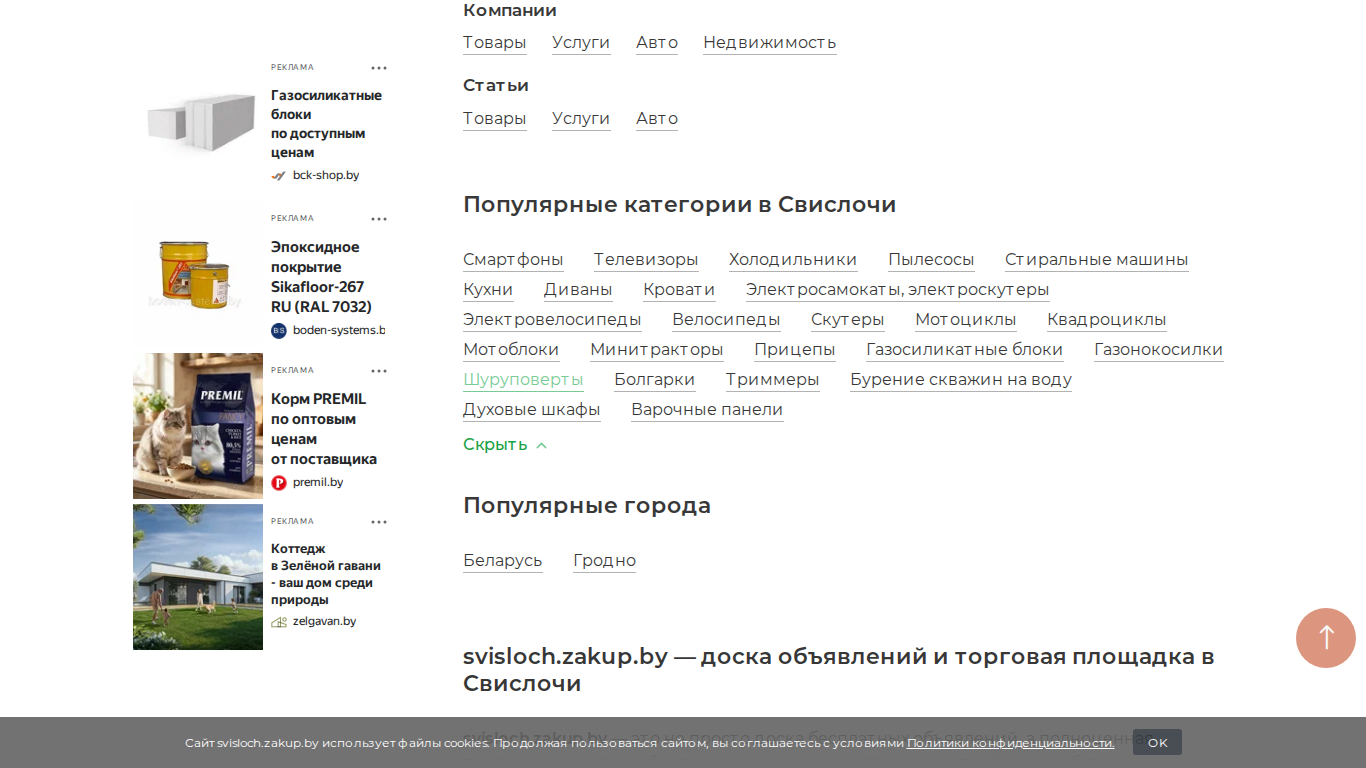Open options menu for Газосиликатные блоки ad
Screen dimensions: 1366x768
379,68
